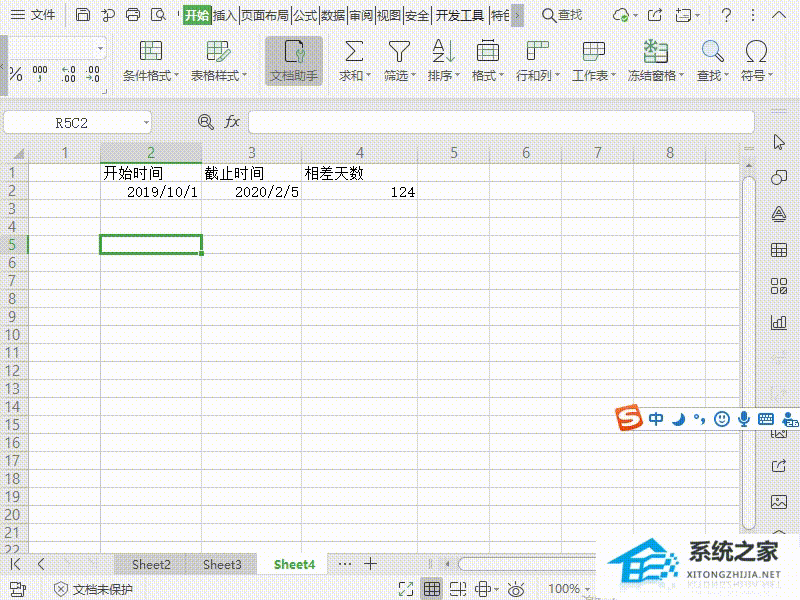Click the fx insert function icon
This screenshot has width=800, height=600.
click(x=232, y=122)
